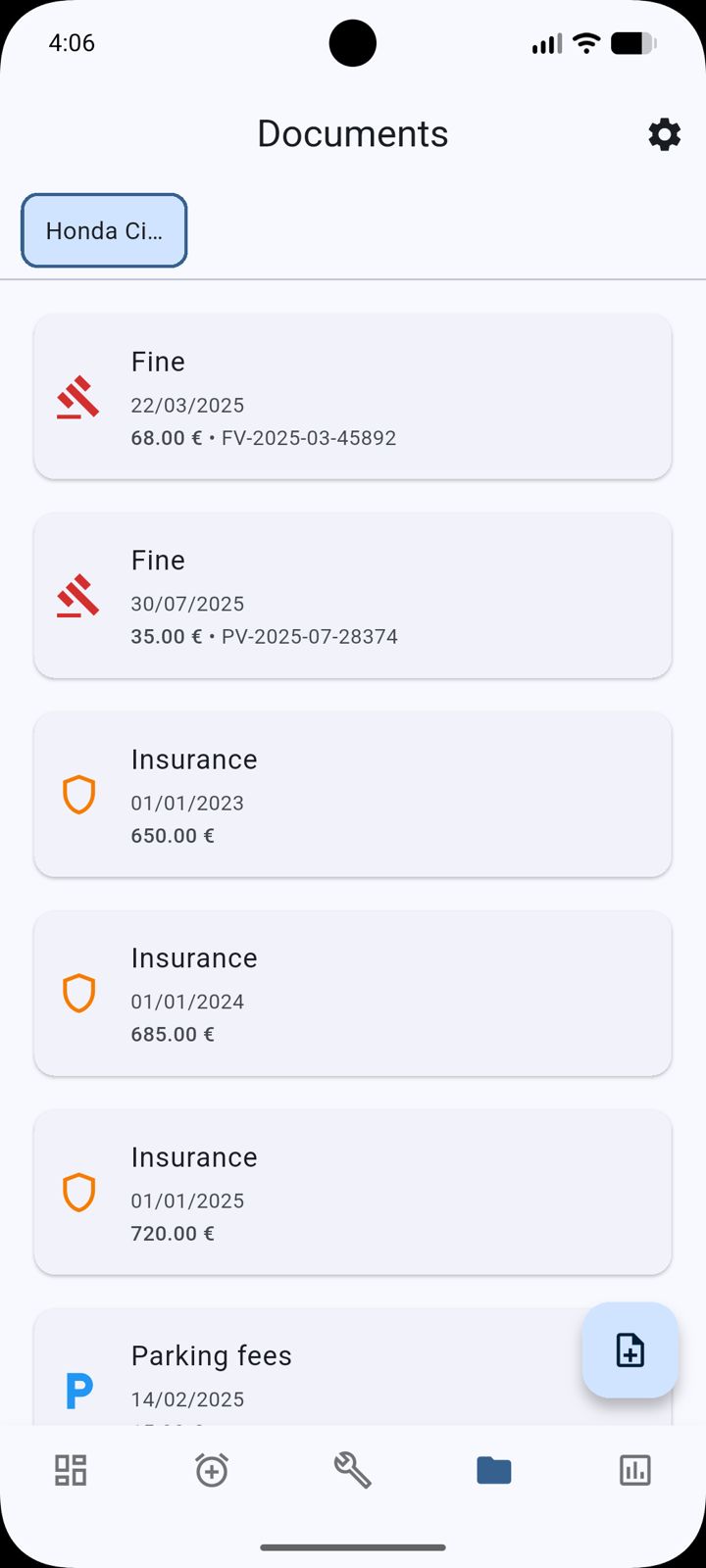Viewport: 706px width, 1568px height.
Task: Select the documents folder tab
Action: point(494,1470)
